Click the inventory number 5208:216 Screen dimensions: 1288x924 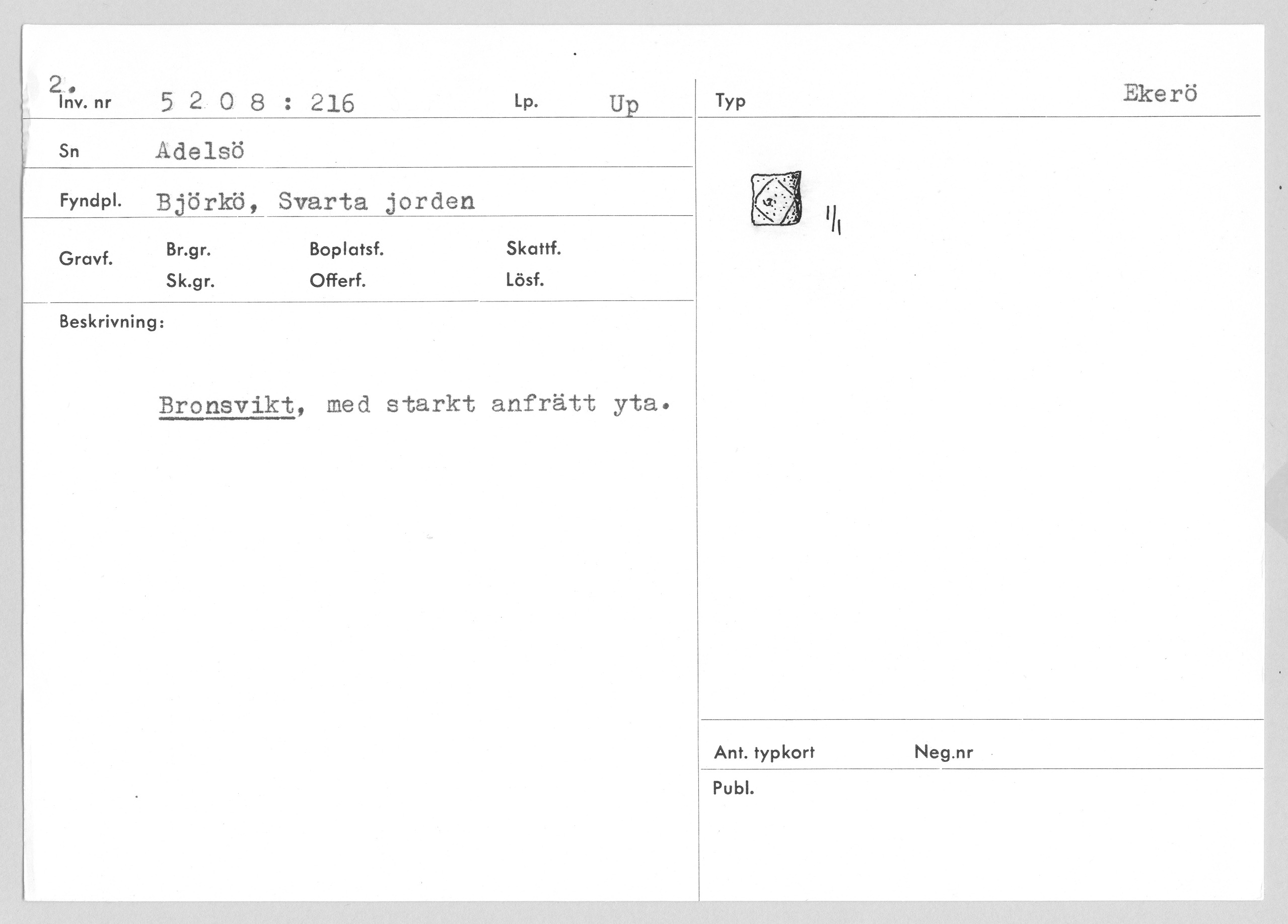click(257, 103)
